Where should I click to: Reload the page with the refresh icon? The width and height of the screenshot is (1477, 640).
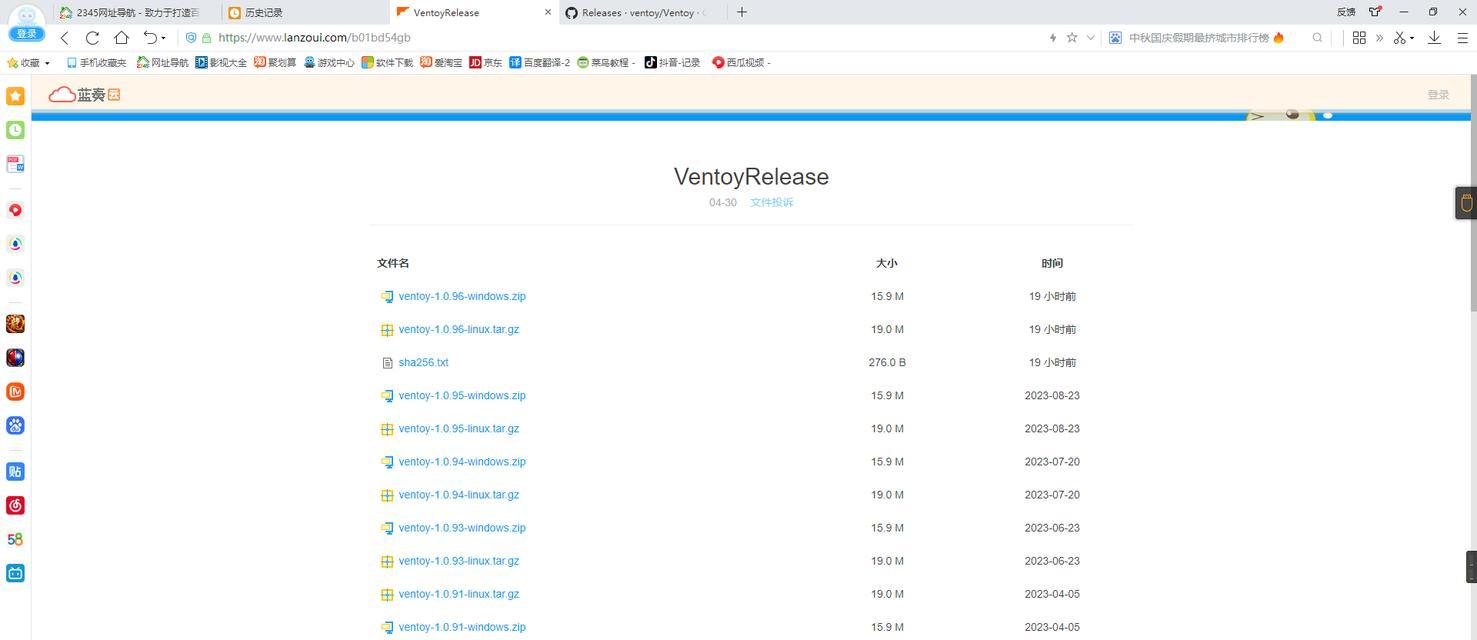[92, 38]
